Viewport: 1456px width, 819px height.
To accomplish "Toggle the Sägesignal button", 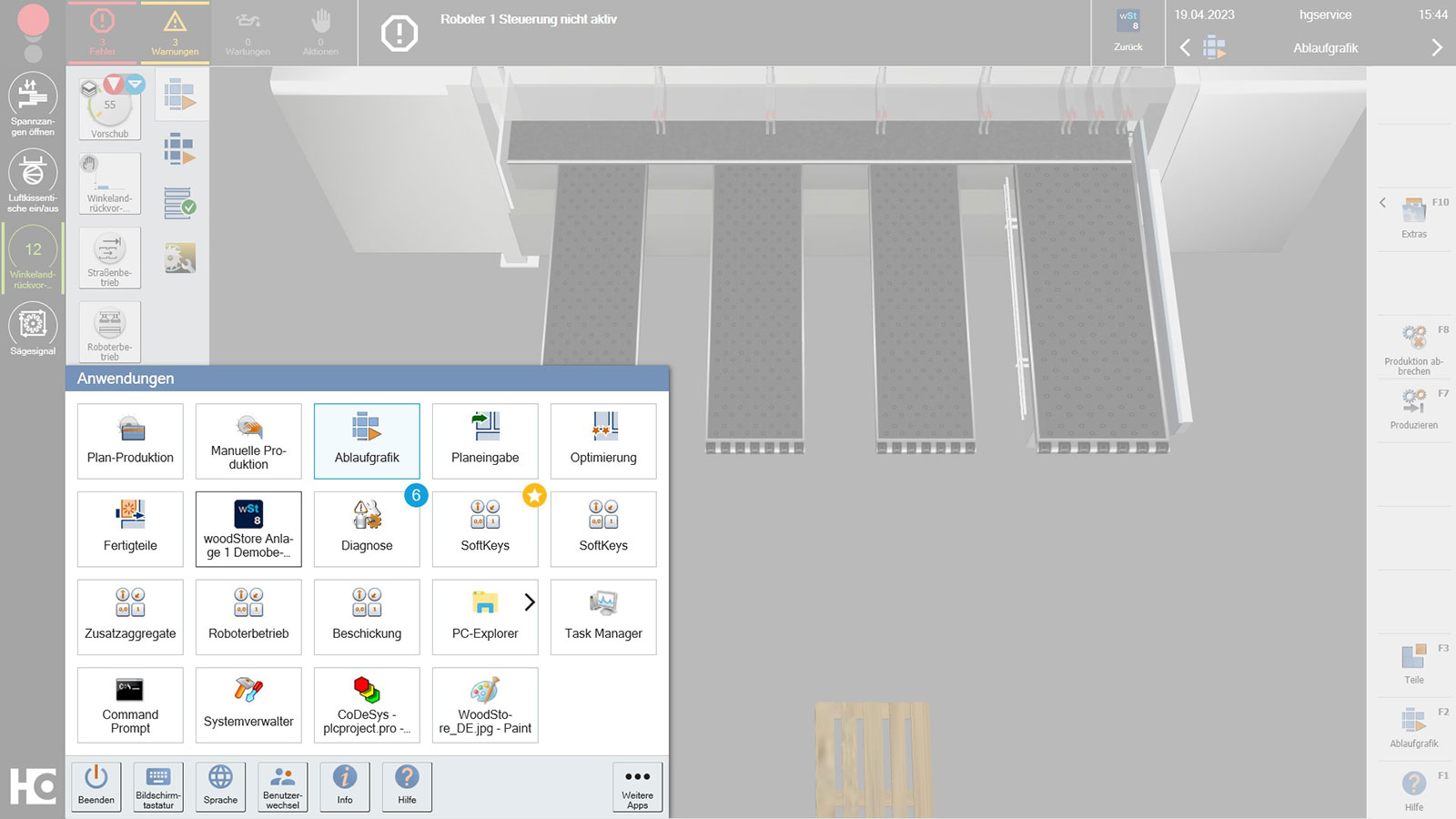I will pos(33,330).
